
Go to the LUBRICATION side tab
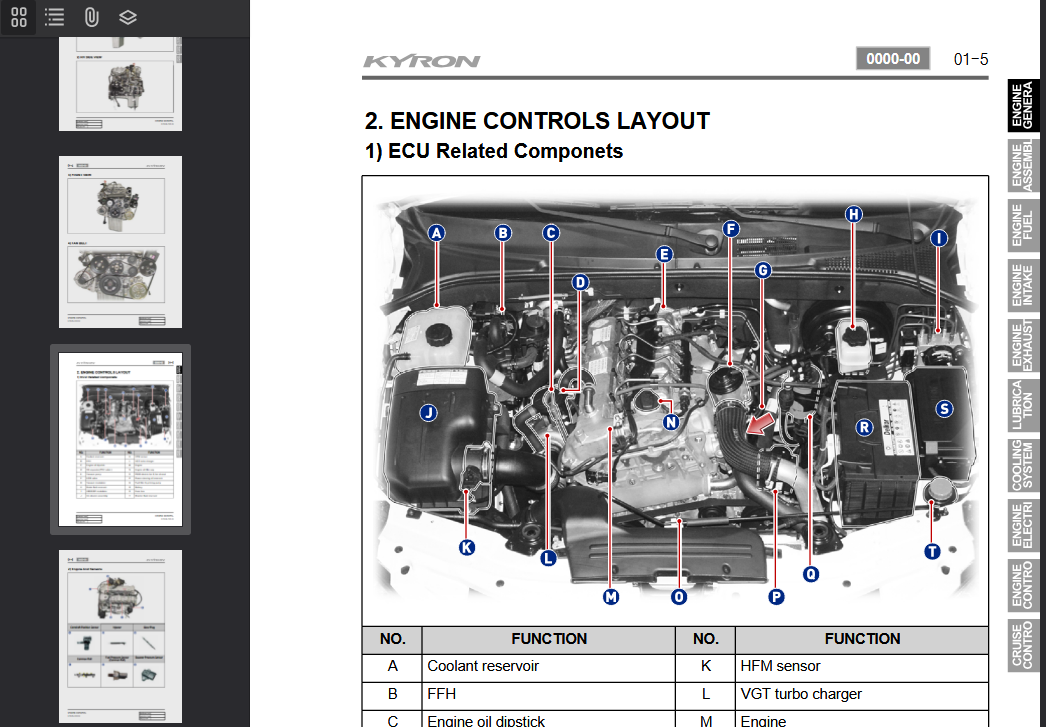(1023, 406)
